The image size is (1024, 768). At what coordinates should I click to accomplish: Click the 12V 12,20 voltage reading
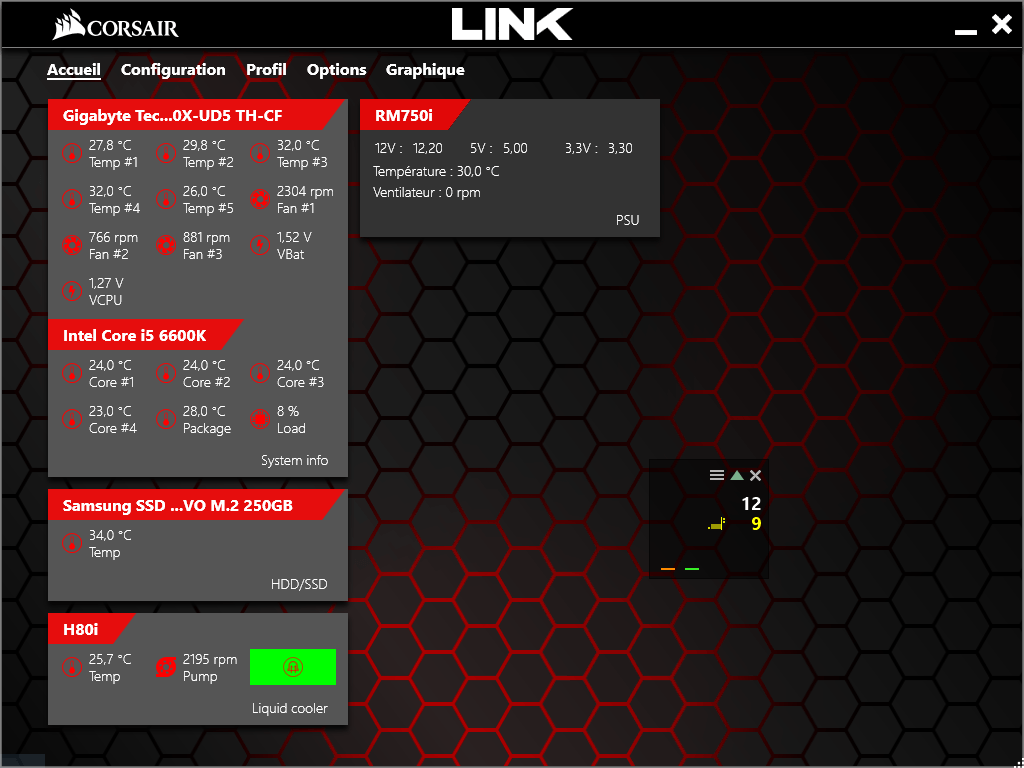(409, 149)
